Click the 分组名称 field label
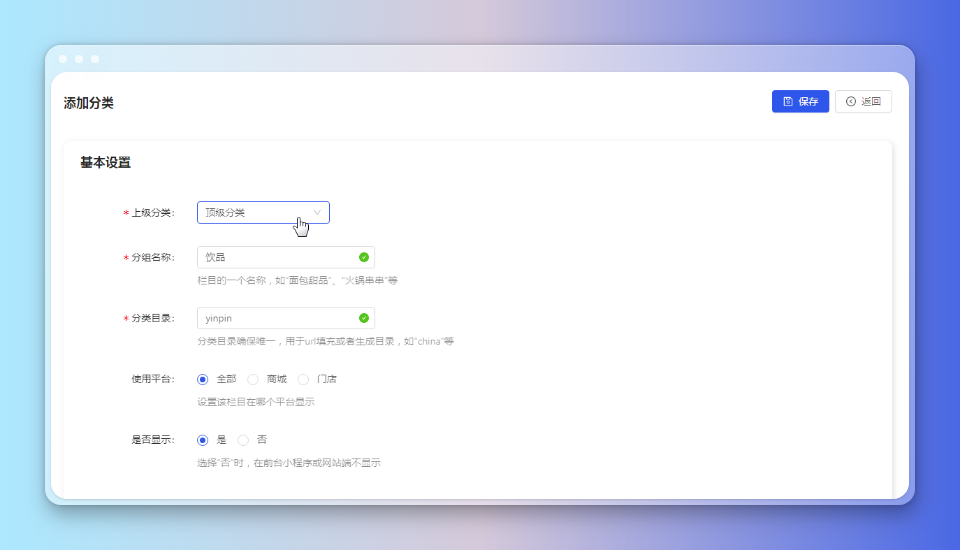 point(153,257)
